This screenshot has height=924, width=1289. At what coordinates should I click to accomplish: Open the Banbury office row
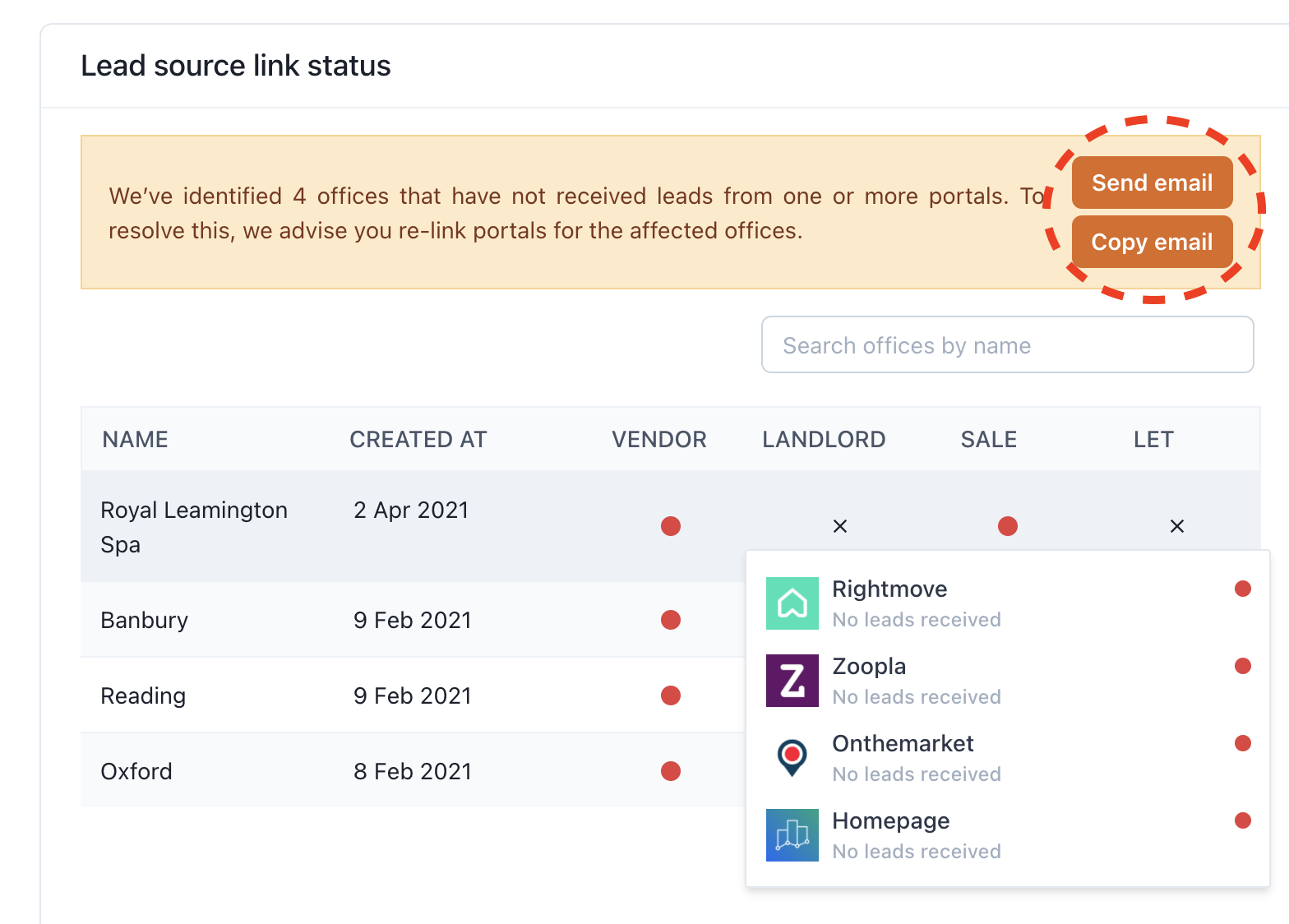coord(145,620)
